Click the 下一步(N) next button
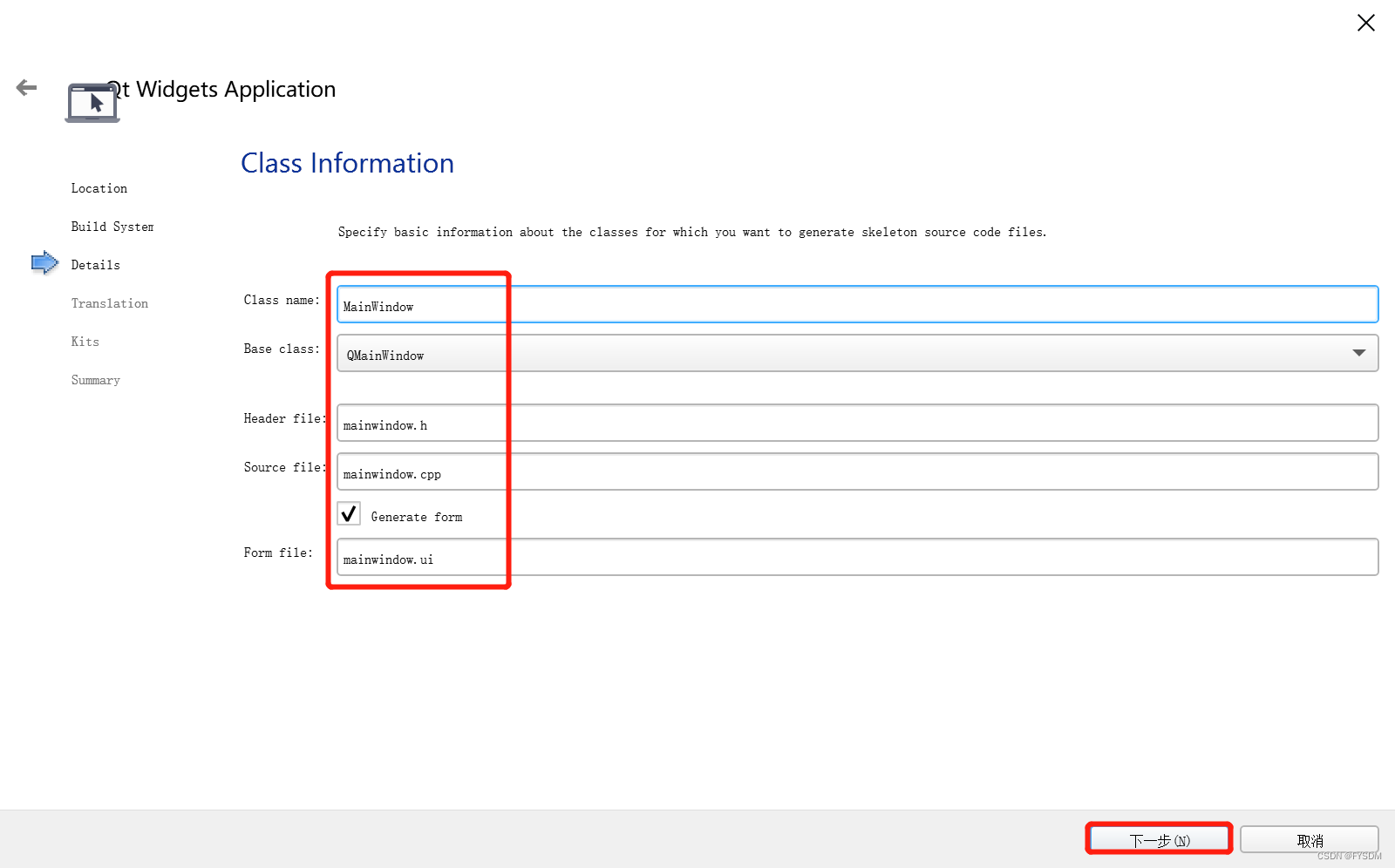 point(1160,839)
